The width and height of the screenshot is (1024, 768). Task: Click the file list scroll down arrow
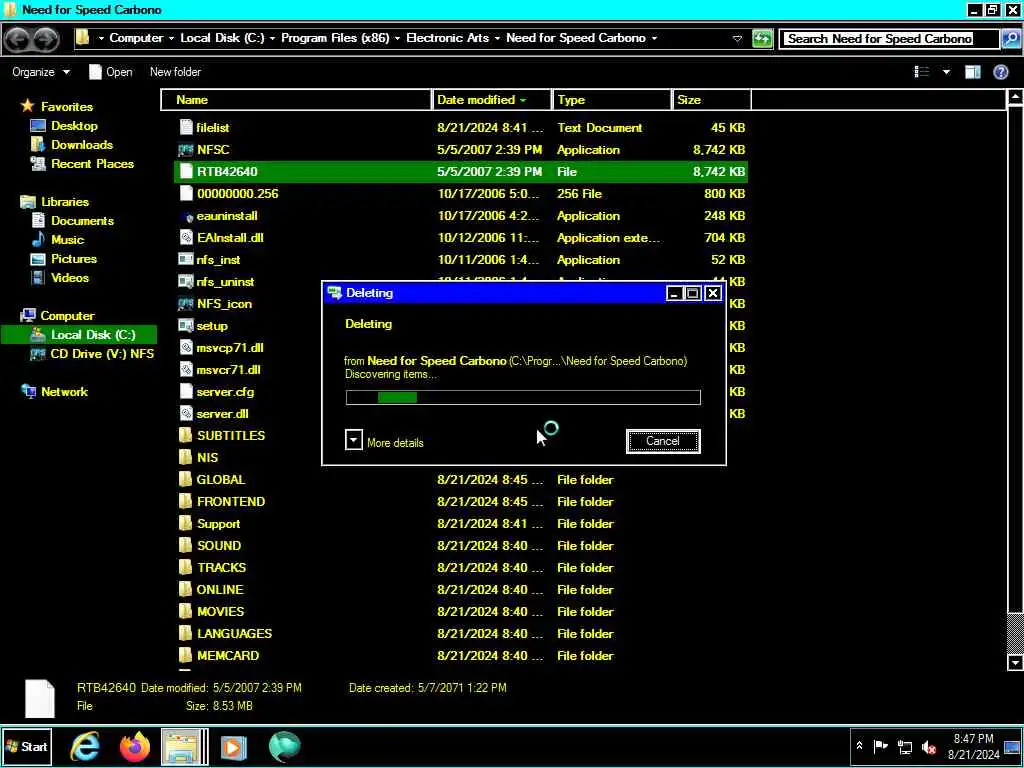(1015, 663)
